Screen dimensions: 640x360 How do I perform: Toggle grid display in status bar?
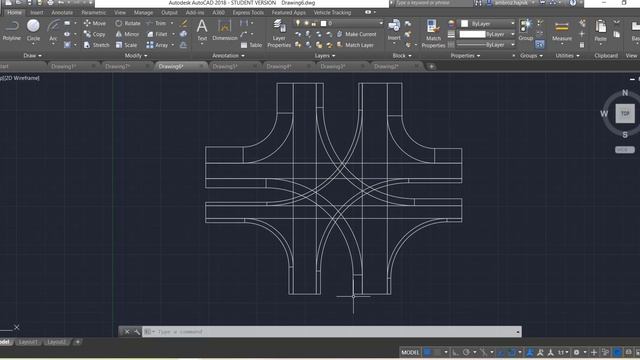coord(427,352)
